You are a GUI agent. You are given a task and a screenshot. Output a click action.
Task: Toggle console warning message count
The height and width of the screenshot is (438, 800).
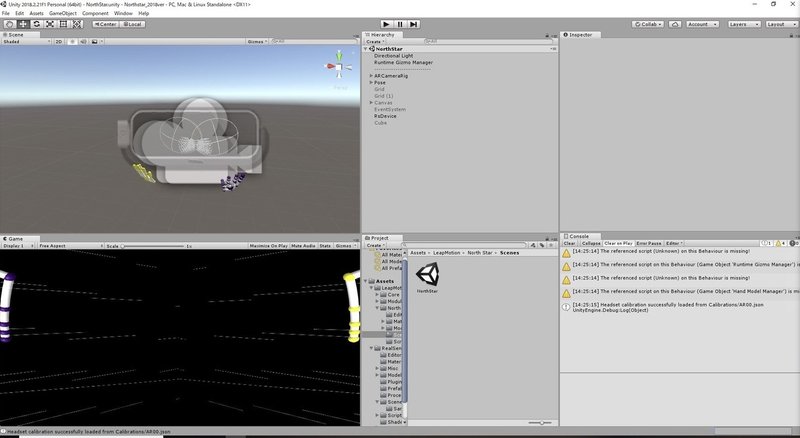click(781, 244)
